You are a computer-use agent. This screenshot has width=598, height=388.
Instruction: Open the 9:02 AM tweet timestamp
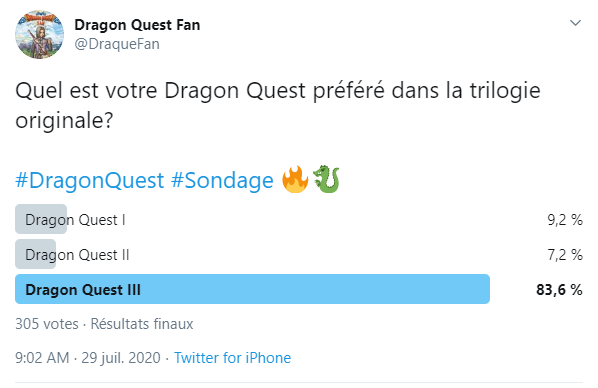click(x=42, y=358)
